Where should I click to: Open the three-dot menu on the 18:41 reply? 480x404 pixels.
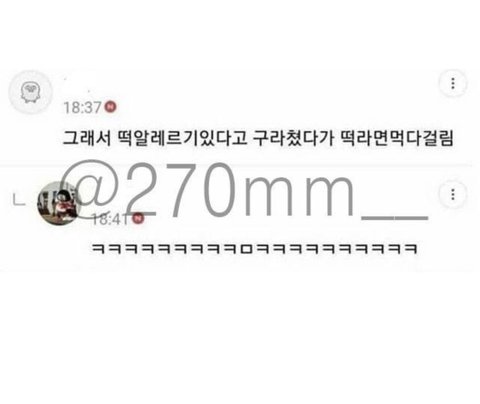[x=453, y=194]
